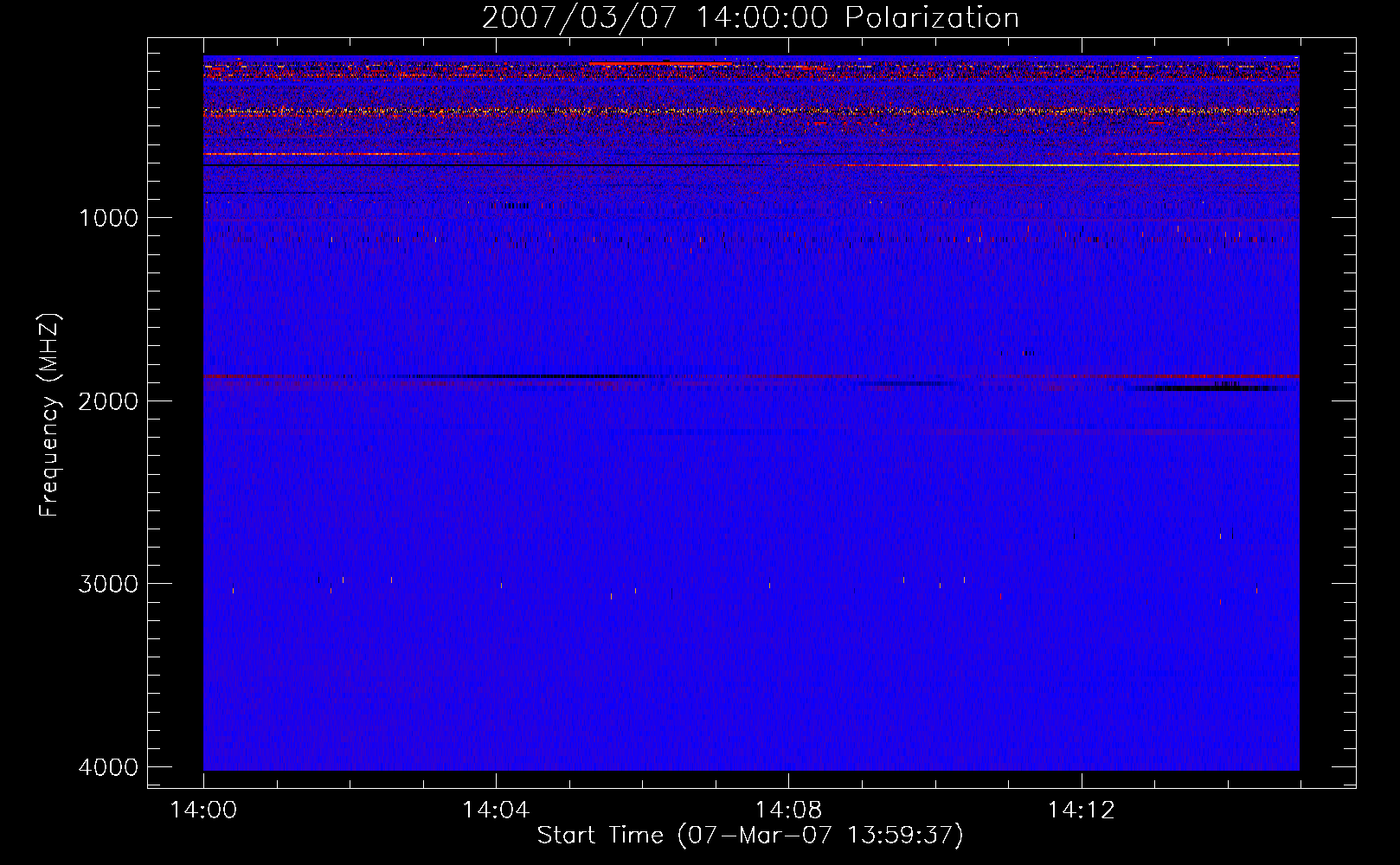Image resolution: width=1400 pixels, height=865 pixels.
Task: Click the 14:08 time tick label
Action: point(788,810)
